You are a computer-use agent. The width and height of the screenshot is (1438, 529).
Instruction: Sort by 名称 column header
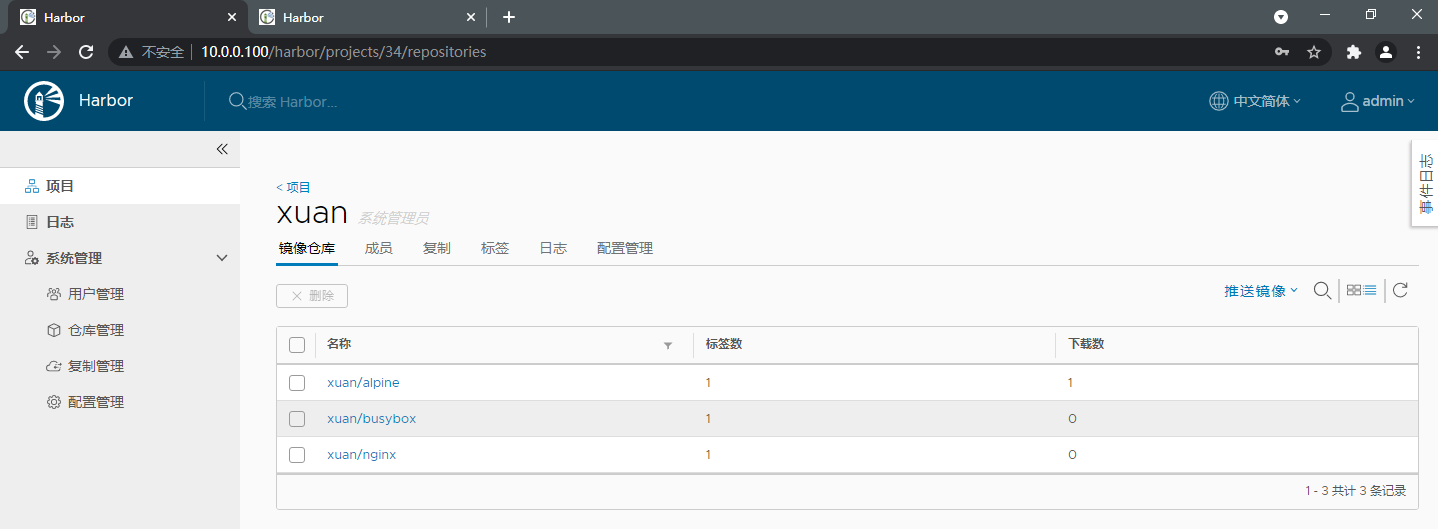tap(339, 344)
